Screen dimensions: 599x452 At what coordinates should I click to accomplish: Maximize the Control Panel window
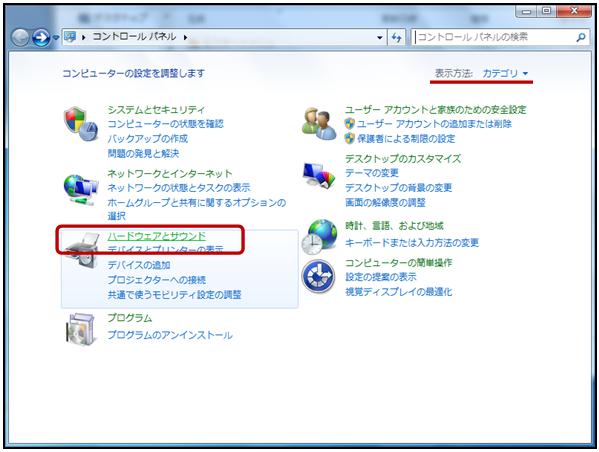click(547, 11)
